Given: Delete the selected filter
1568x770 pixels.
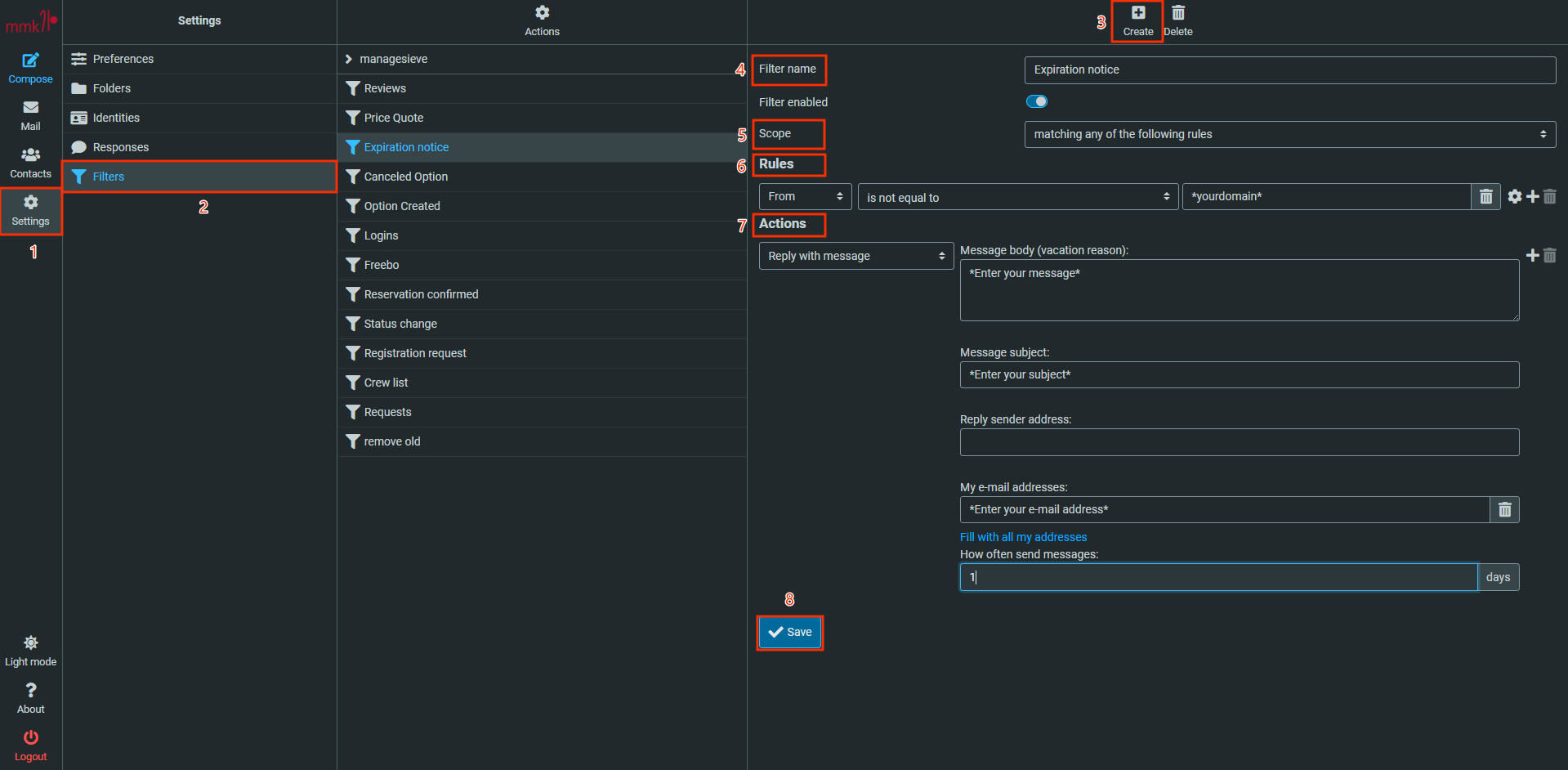Looking at the screenshot, I should [x=1177, y=21].
